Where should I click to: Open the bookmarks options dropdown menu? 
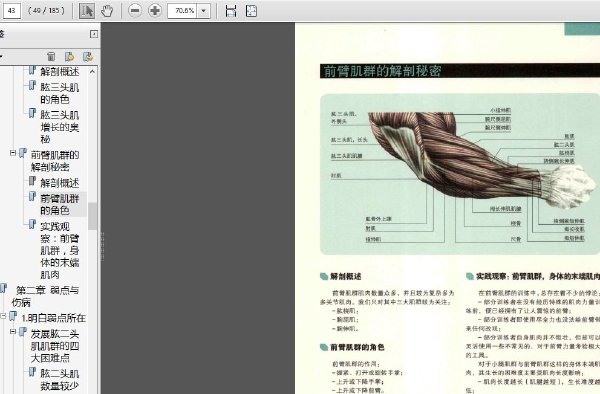[2, 57]
